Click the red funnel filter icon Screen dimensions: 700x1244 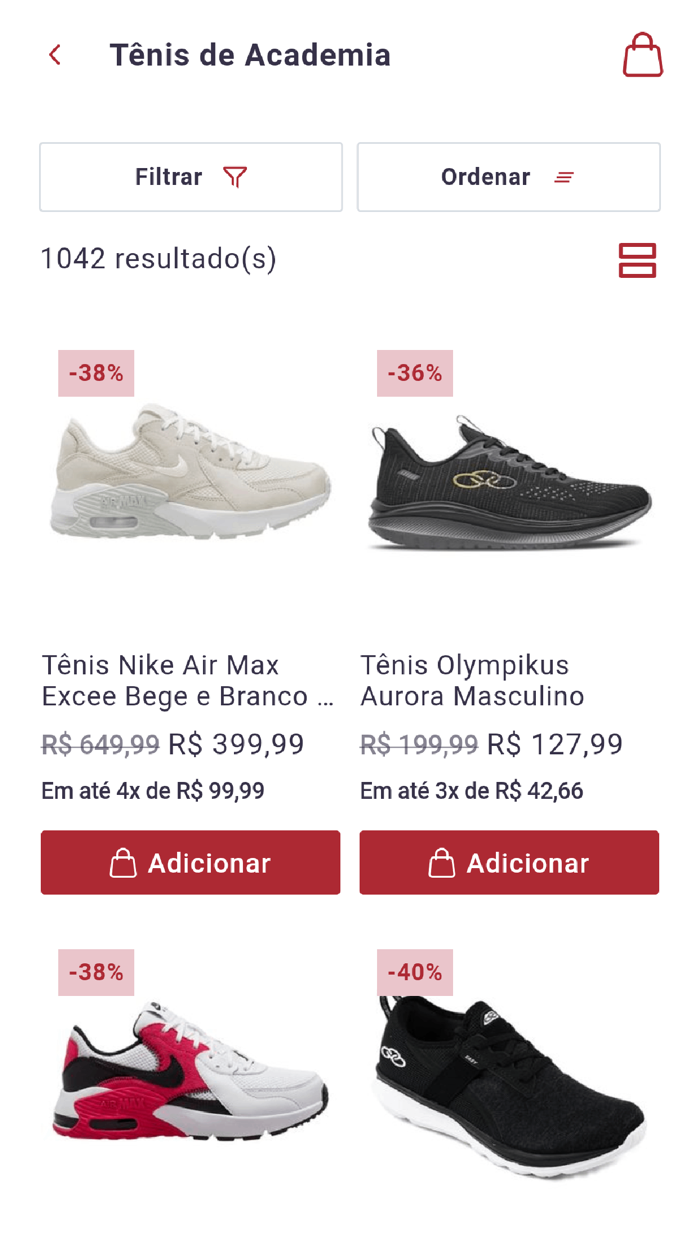[233, 176]
